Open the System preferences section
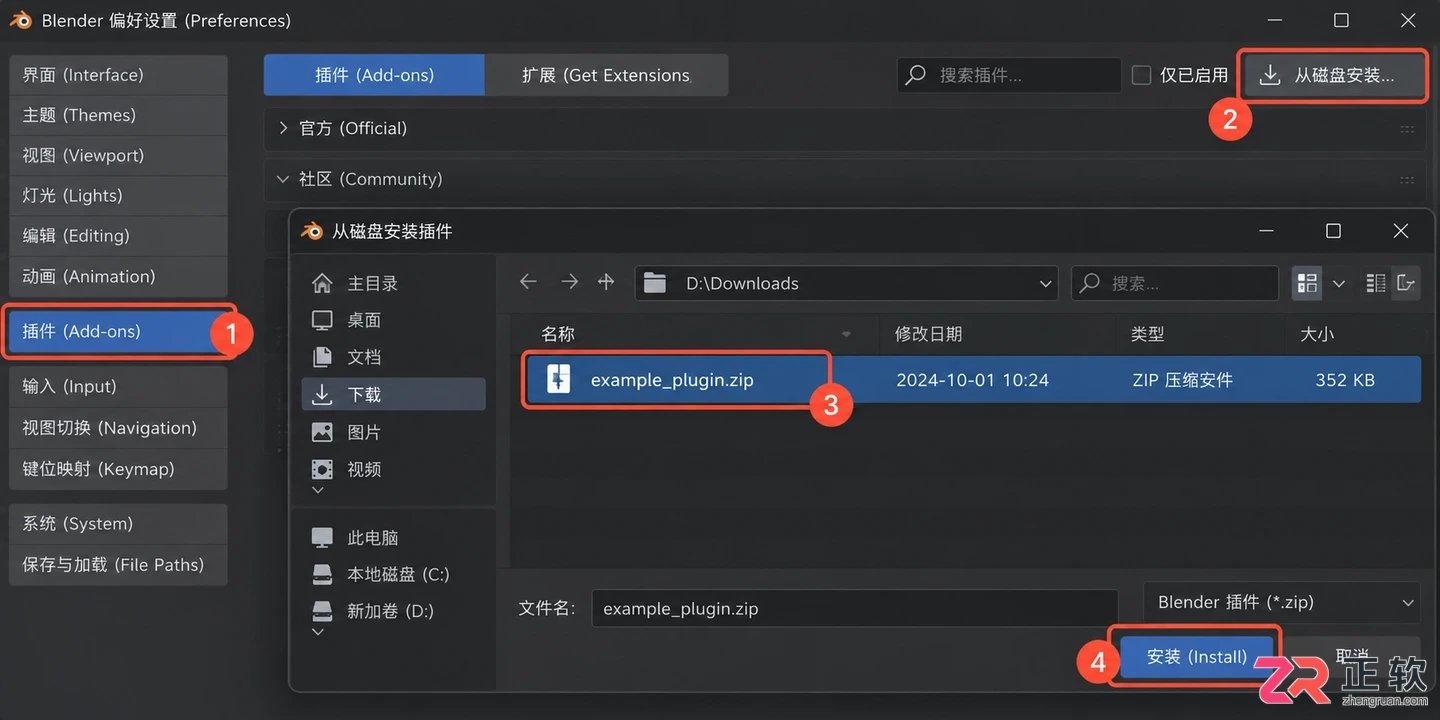 pos(118,524)
